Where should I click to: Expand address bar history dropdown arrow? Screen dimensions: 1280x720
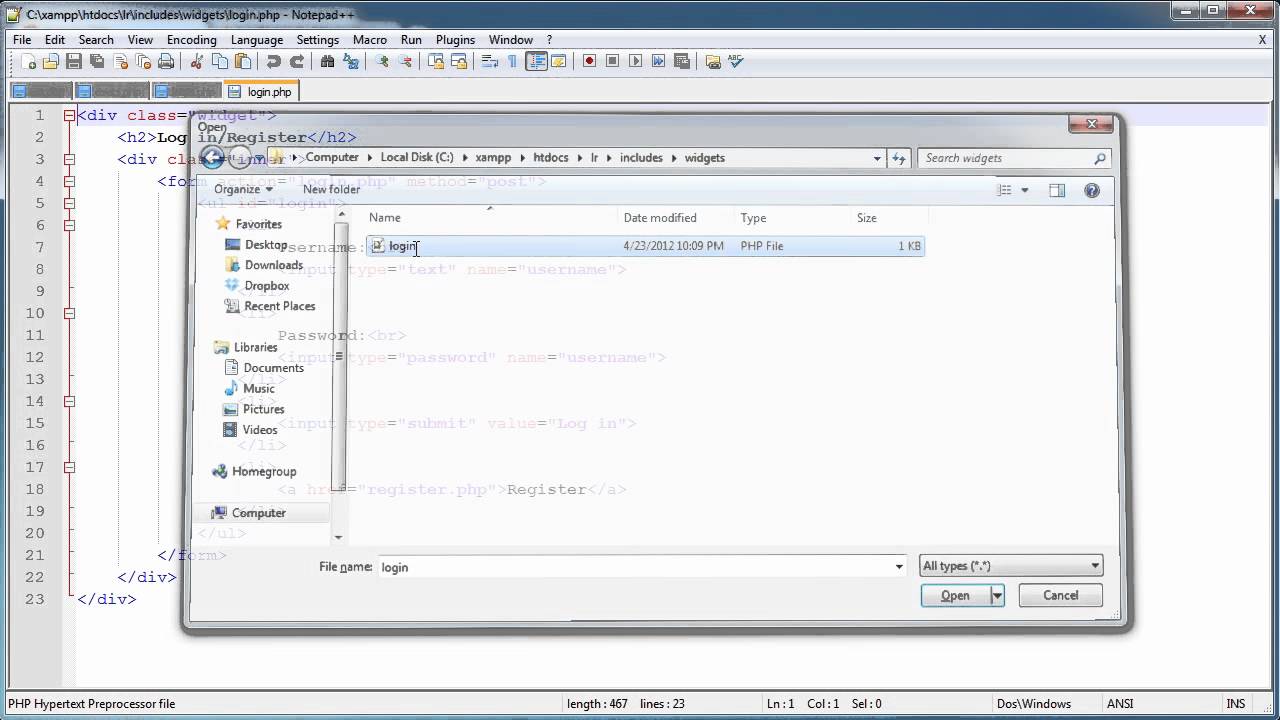click(877, 158)
